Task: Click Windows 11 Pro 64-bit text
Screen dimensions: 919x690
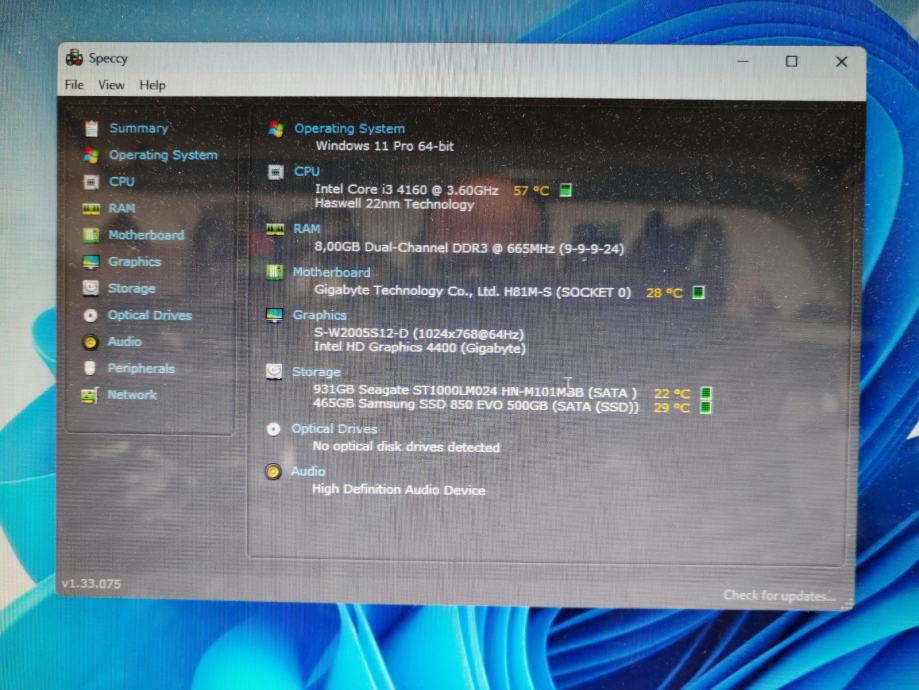Action: coord(384,146)
